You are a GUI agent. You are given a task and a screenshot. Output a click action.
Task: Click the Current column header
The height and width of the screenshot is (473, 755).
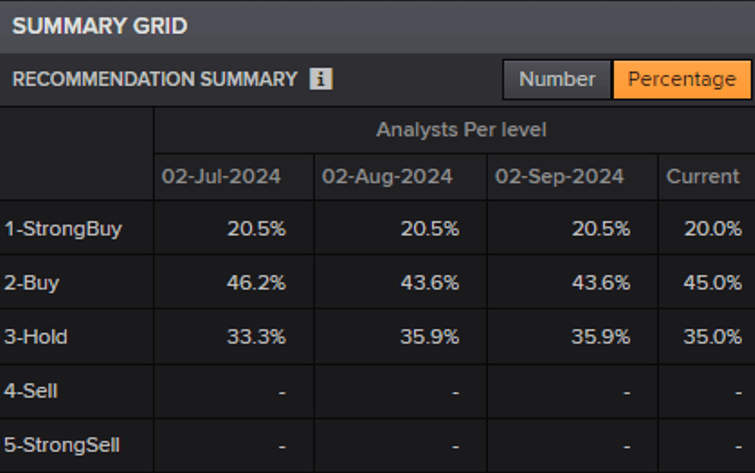703,176
